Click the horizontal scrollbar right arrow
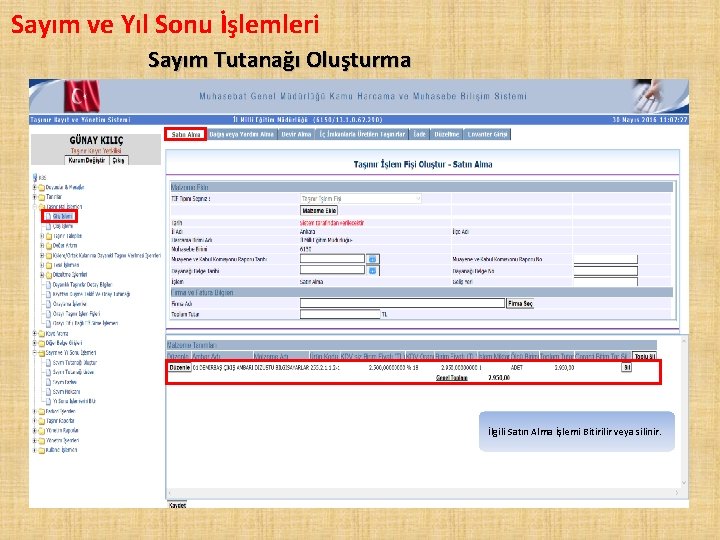 677,493
